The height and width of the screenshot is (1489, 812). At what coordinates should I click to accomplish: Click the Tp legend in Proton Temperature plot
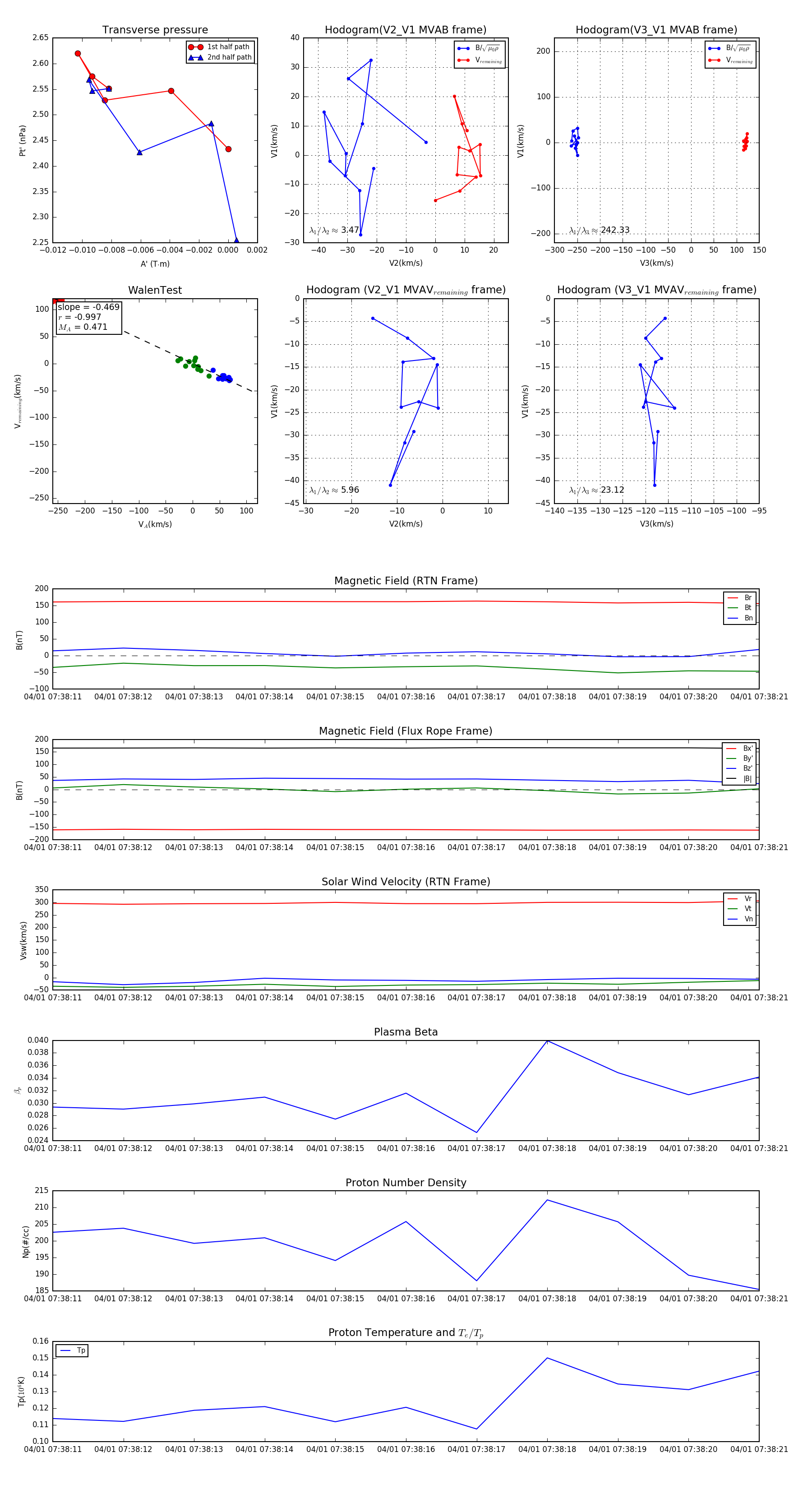tap(72, 1351)
